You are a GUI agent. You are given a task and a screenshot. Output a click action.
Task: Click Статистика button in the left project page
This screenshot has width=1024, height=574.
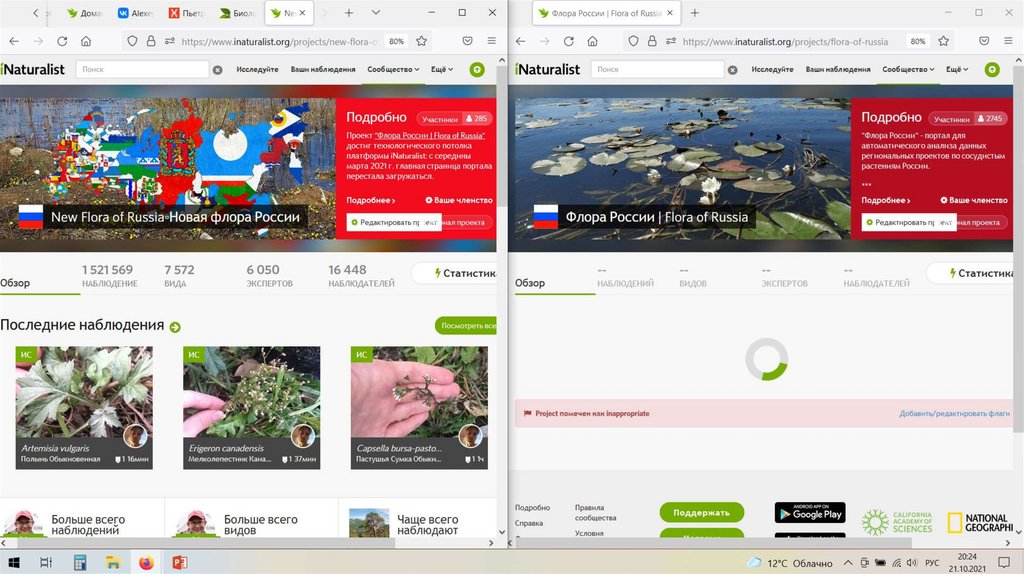pyautogui.click(x=455, y=273)
